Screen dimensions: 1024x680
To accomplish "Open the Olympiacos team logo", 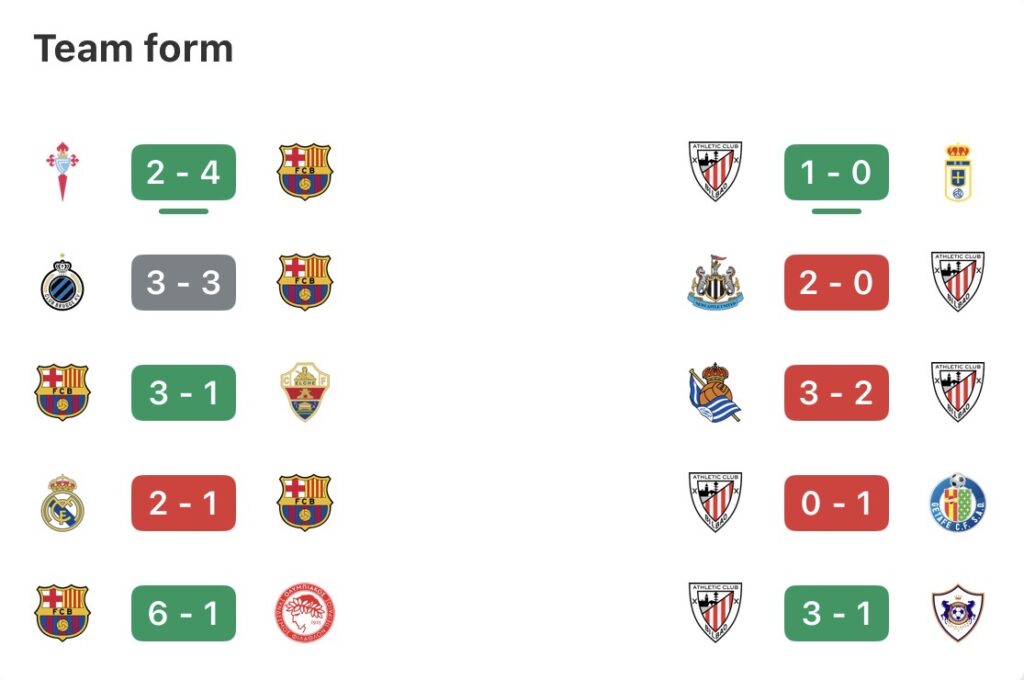I will pyautogui.click(x=305, y=612).
